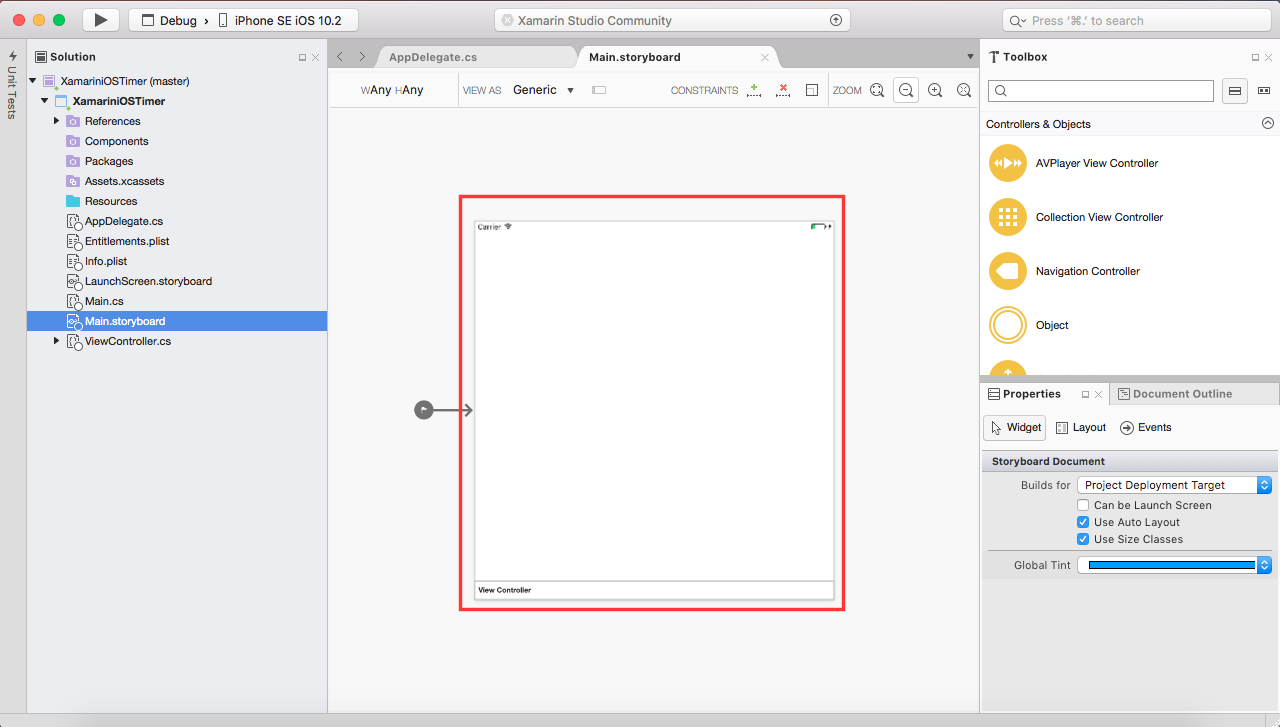Remove constraints using the red X icon
The height and width of the screenshot is (727, 1280).
tap(783, 90)
